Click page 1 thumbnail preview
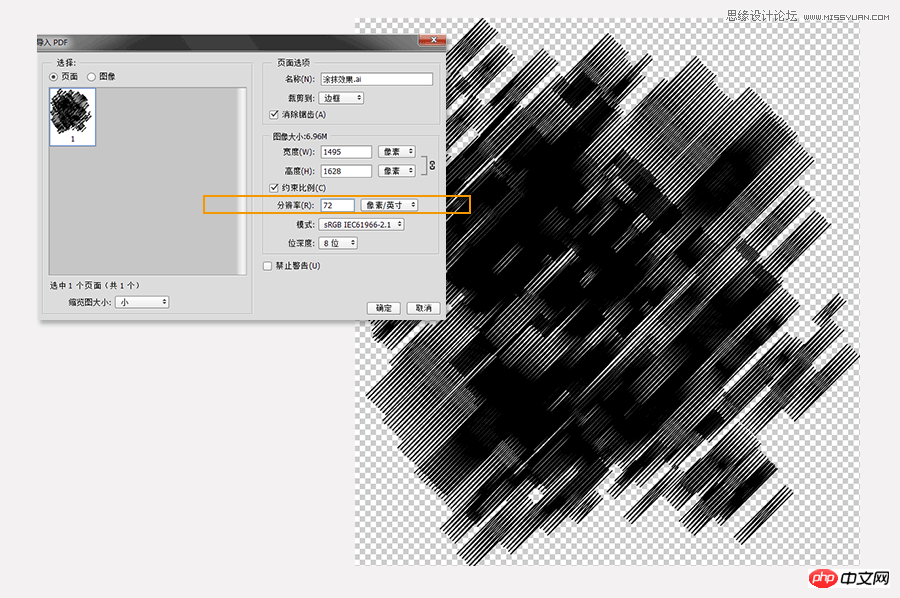The image size is (900, 598). [x=72, y=117]
